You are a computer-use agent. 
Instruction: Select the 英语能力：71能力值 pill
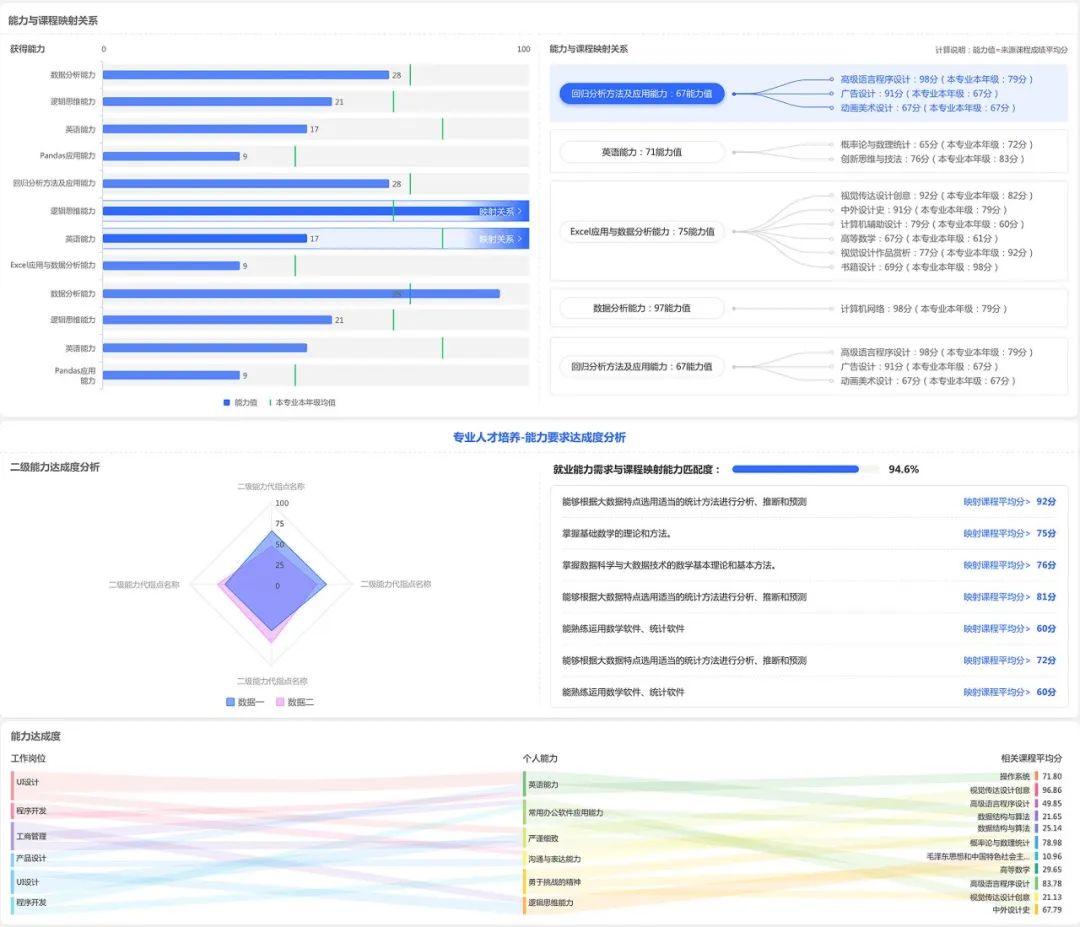(641, 152)
